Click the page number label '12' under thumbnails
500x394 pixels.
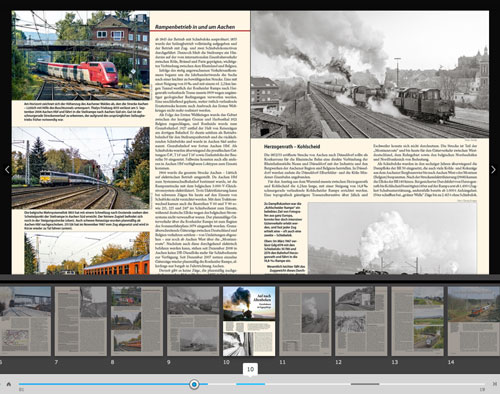[x=338, y=362]
